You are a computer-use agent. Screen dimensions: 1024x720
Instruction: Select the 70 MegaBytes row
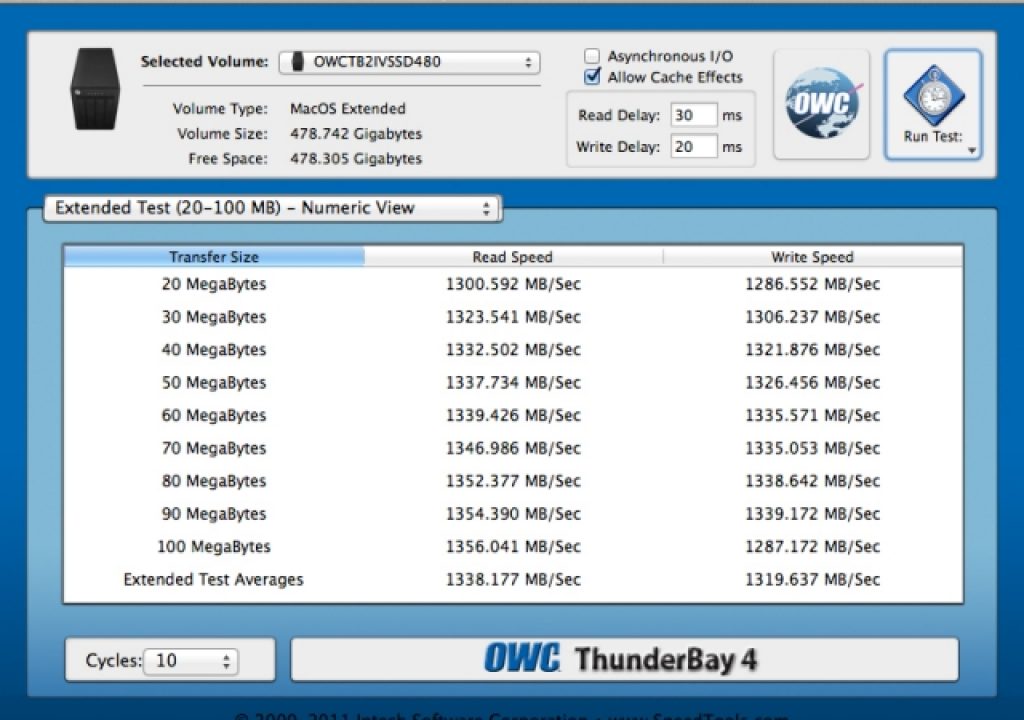point(513,448)
